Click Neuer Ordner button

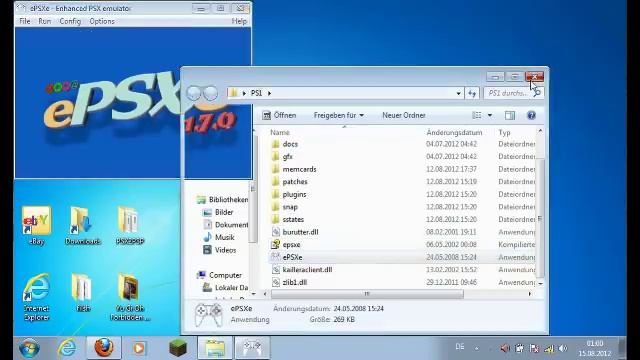pyautogui.click(x=404, y=116)
